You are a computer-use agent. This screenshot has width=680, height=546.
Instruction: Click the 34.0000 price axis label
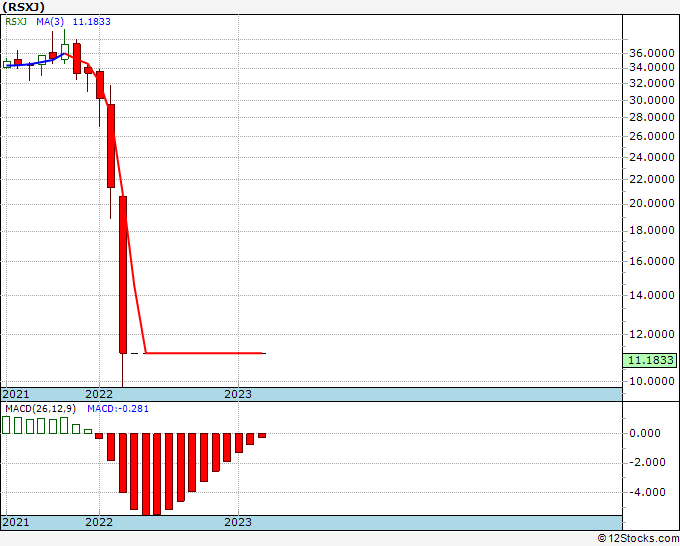(x=652, y=67)
